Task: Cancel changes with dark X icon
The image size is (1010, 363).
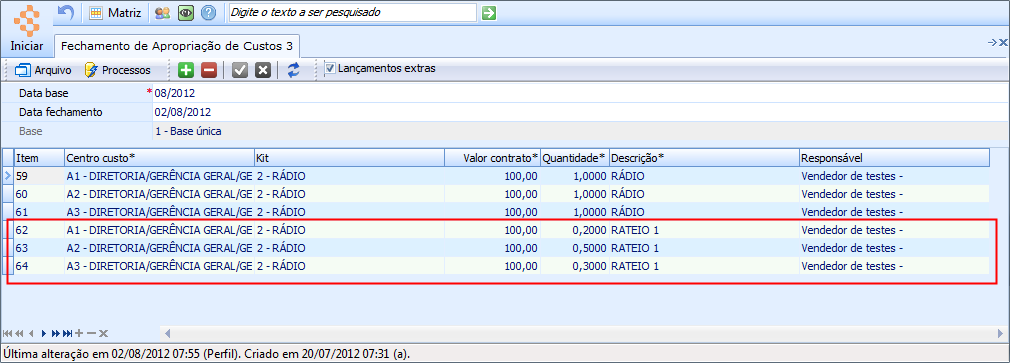Action: 262,70
